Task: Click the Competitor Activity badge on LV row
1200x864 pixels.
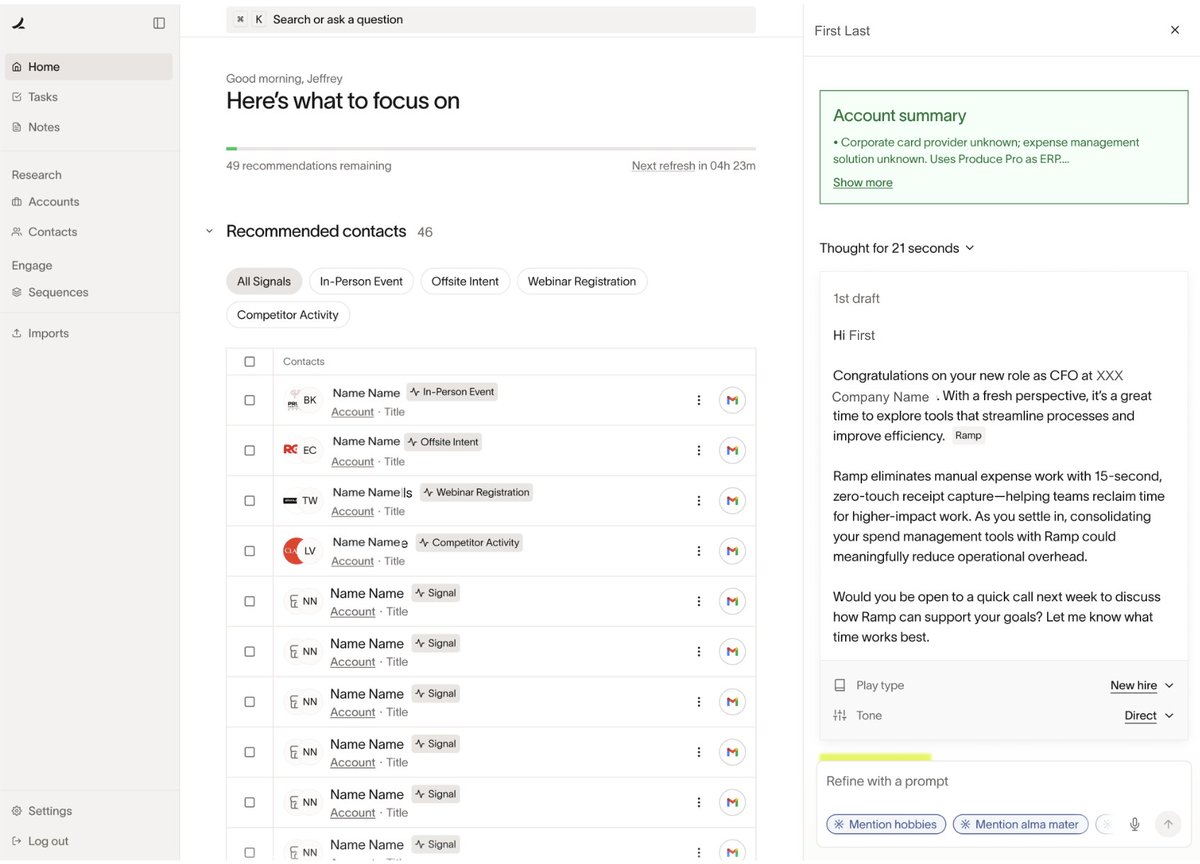Action: point(469,542)
